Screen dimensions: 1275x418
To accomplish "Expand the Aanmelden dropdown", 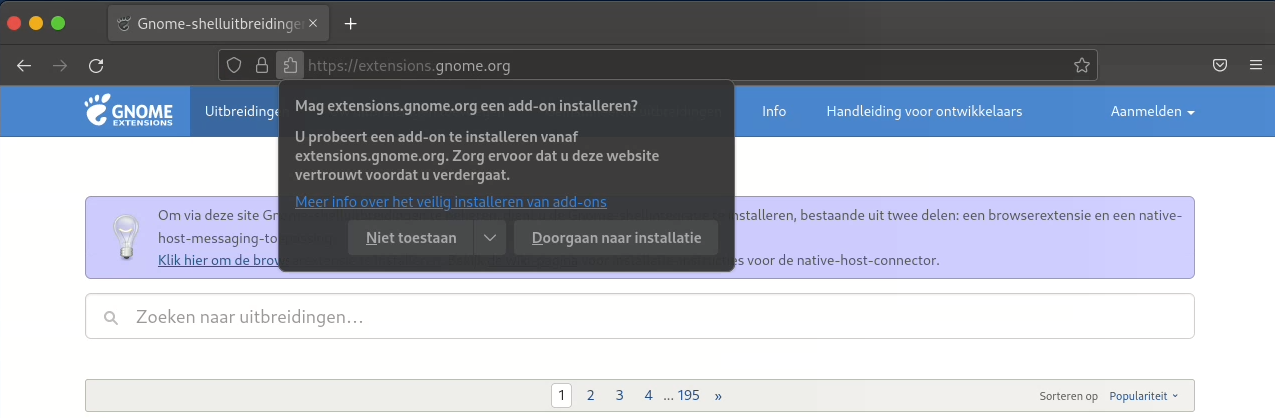I will pyautogui.click(x=1152, y=111).
